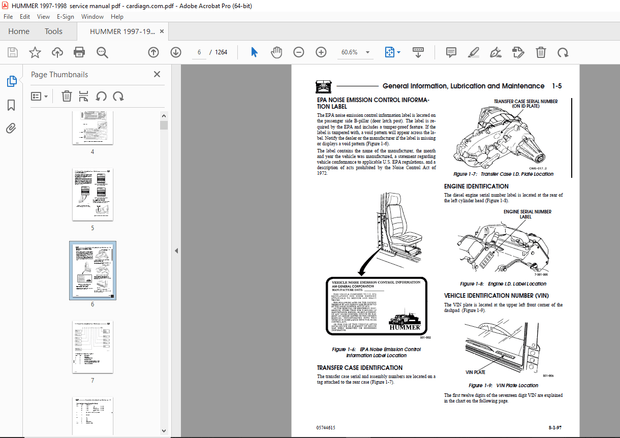Open the Help menu
This screenshot has height=438, width=620.
click(x=117, y=17)
